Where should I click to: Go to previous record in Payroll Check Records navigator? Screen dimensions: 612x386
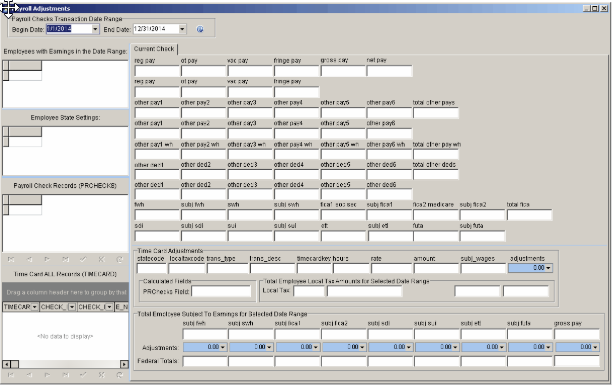(29, 260)
